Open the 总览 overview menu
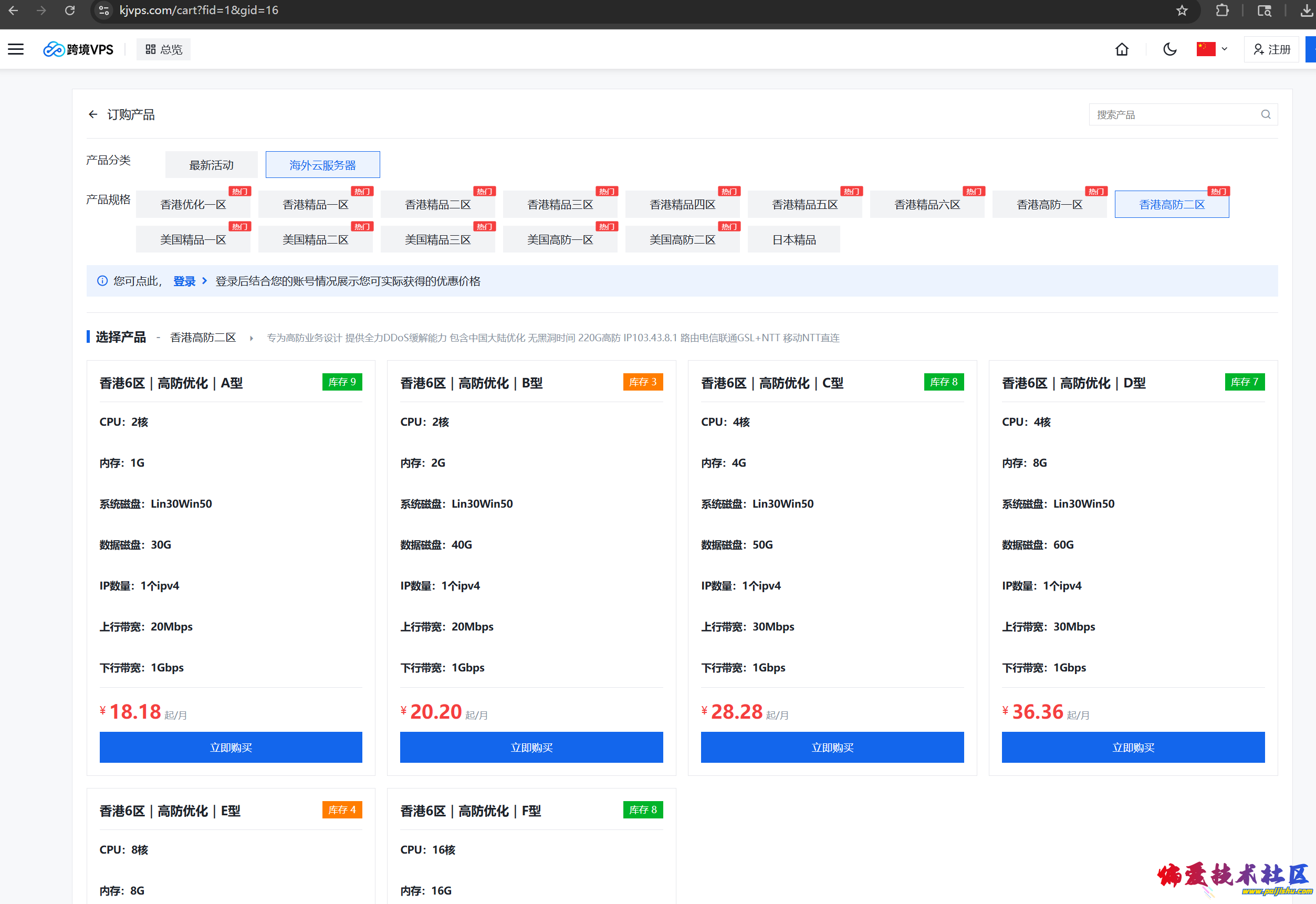 pos(164,49)
